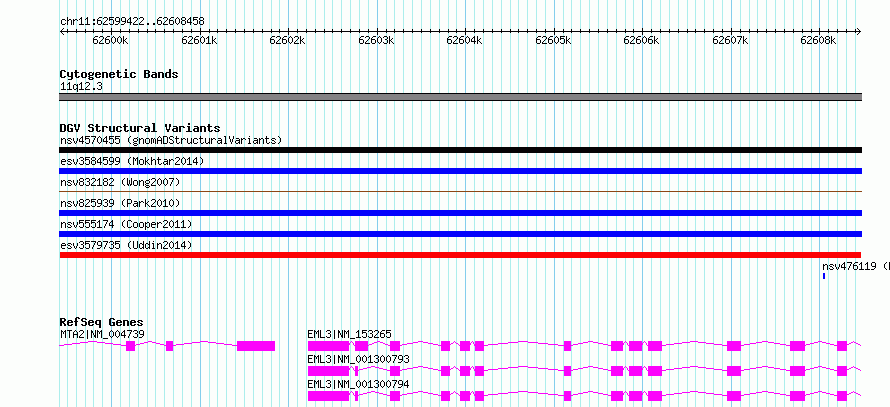Open the EML3|NM_153265 transcript label
Image resolution: width=890 pixels, height=407 pixels.
tap(349, 334)
